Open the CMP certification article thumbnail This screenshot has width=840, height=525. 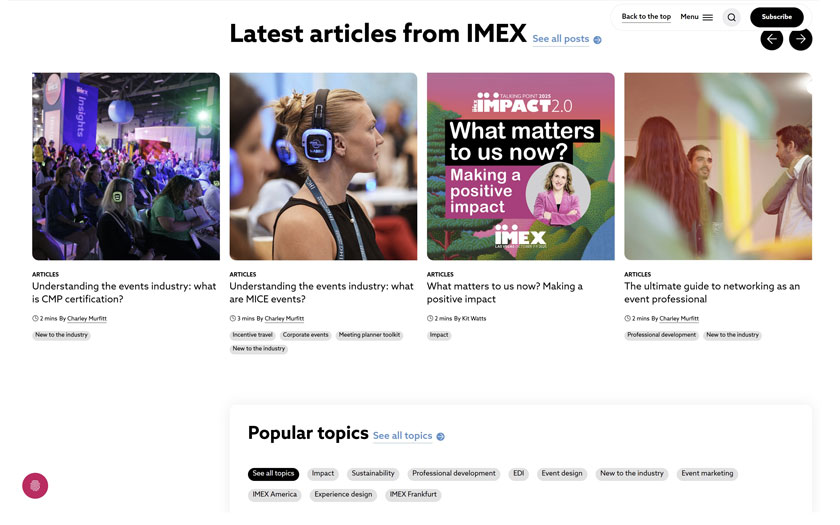(126, 167)
